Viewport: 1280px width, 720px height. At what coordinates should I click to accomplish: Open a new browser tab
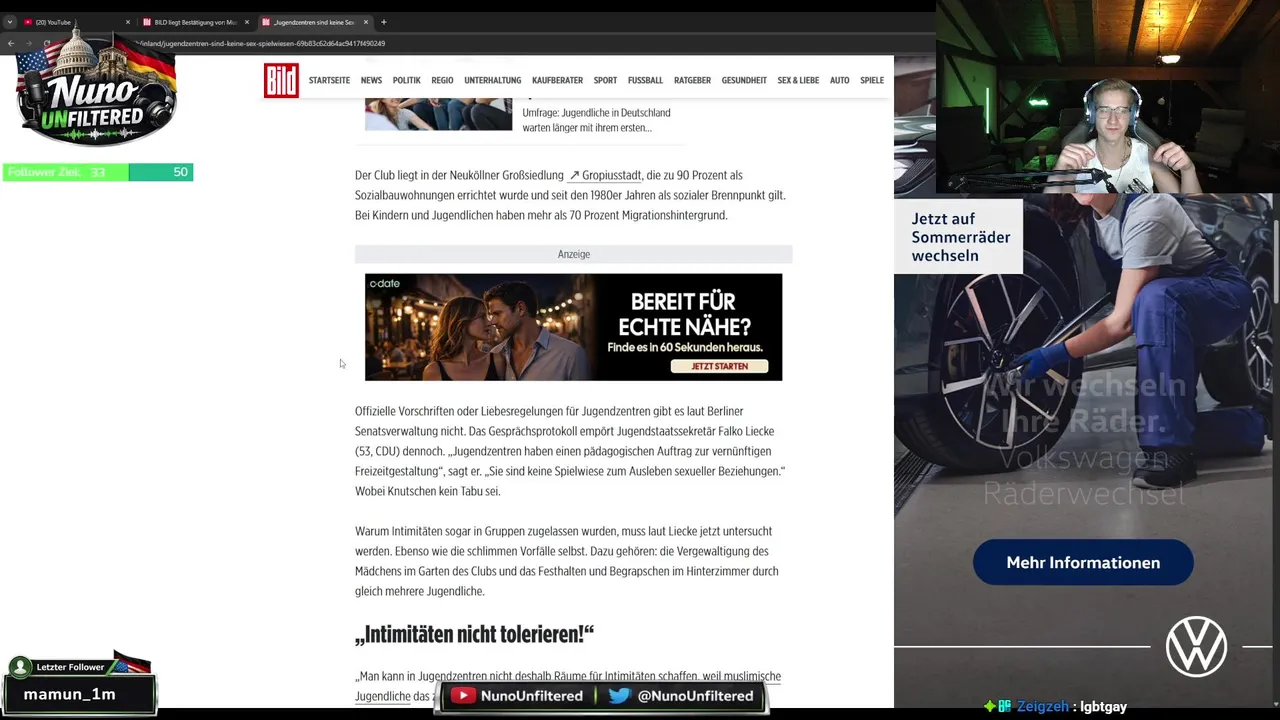[x=384, y=22]
